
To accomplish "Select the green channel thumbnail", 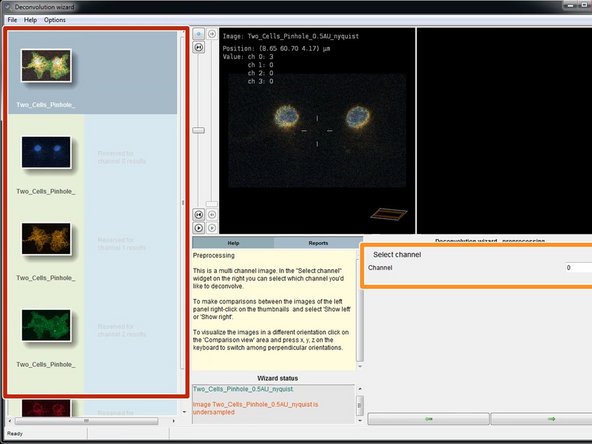I will [46, 325].
